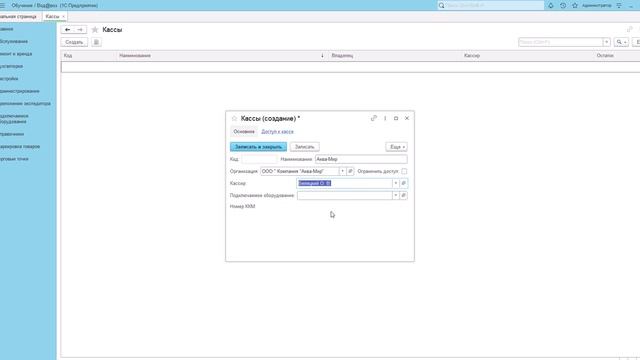
Task: Focus the Наименование field
Action: pos(361,159)
